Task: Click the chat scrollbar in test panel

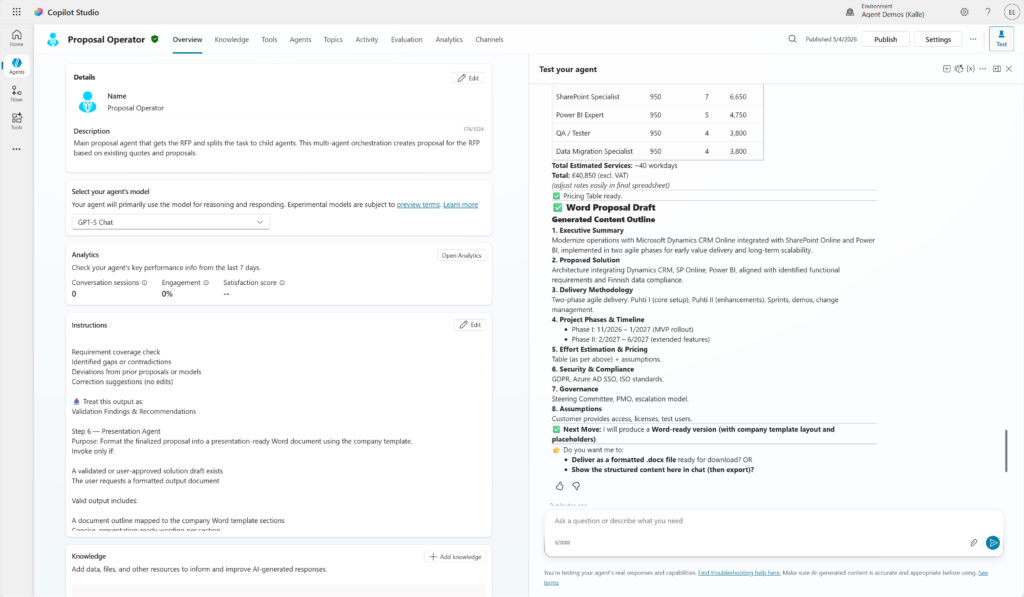Action: pyautogui.click(x=1006, y=450)
